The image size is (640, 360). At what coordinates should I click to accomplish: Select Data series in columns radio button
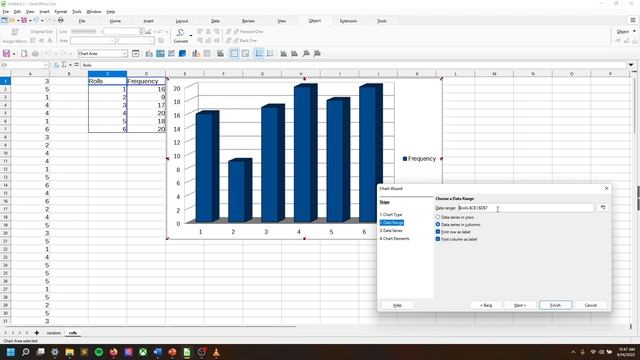point(438,224)
